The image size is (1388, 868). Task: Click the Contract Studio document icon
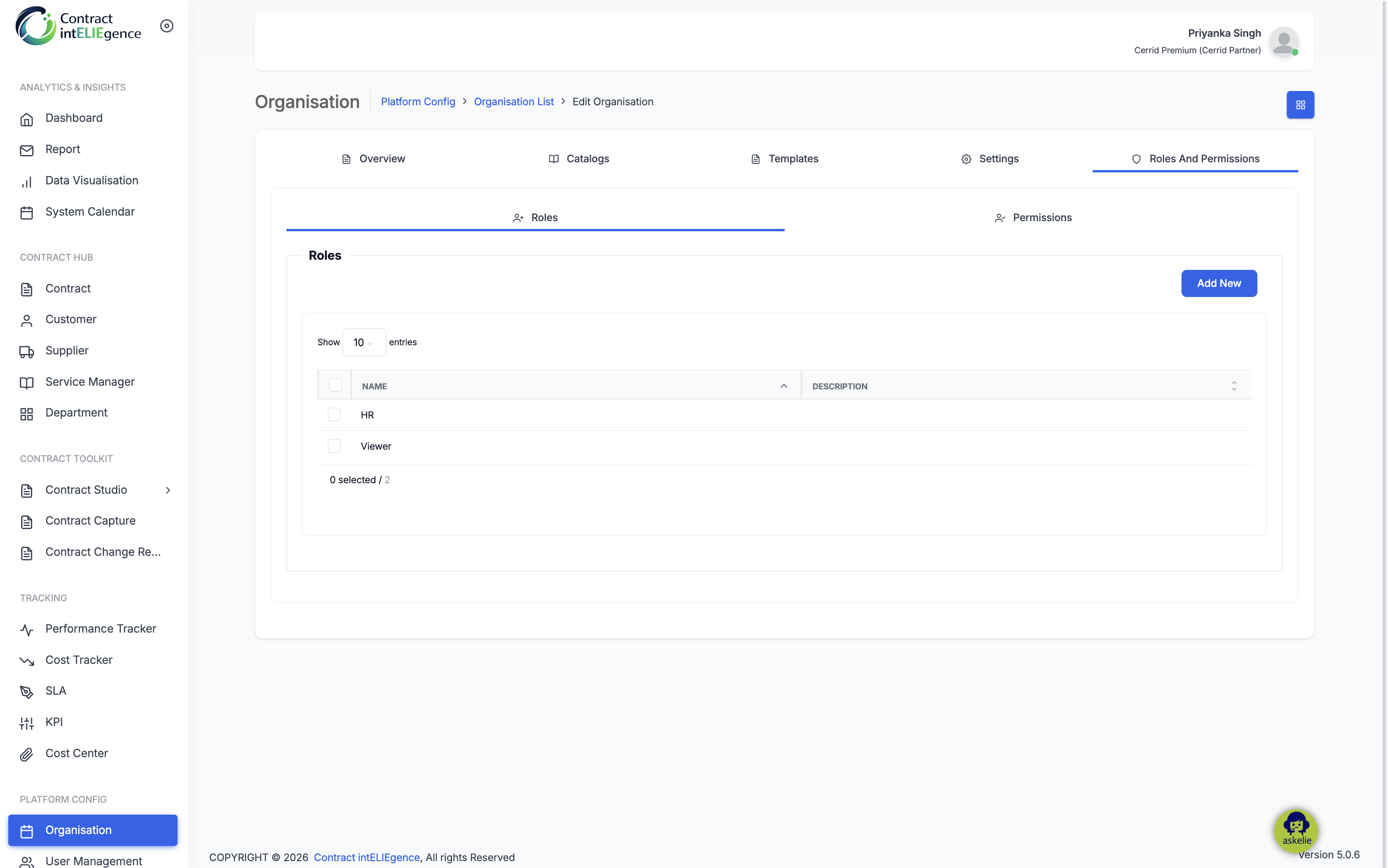26,490
